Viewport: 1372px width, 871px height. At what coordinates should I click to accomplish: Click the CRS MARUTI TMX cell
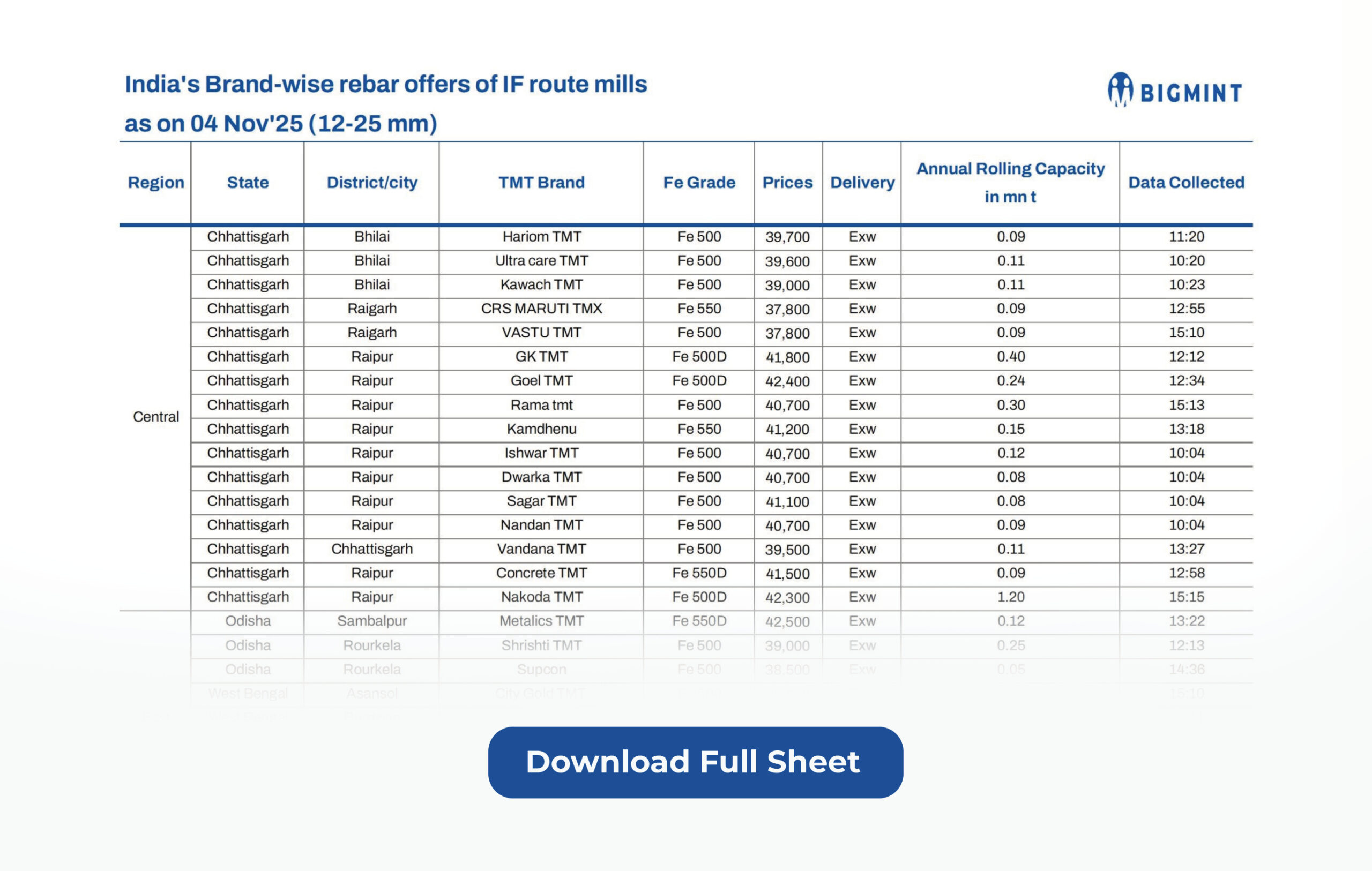541,308
